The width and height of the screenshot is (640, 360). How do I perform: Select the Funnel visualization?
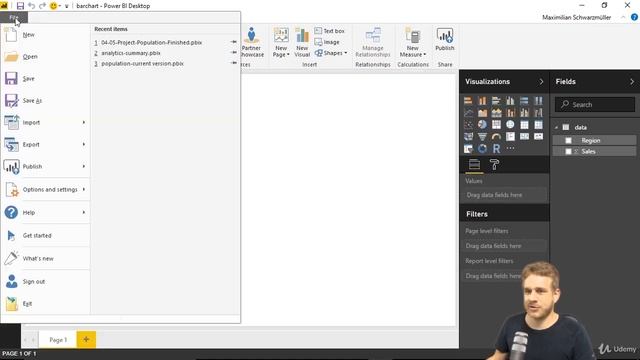coord(482,136)
